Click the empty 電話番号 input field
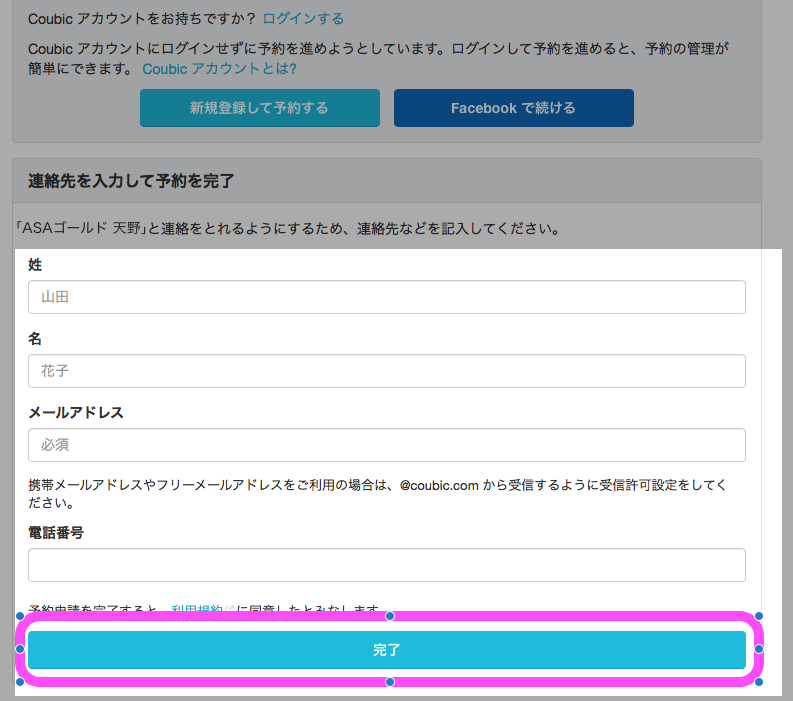This screenshot has height=701, width=793. point(387,565)
